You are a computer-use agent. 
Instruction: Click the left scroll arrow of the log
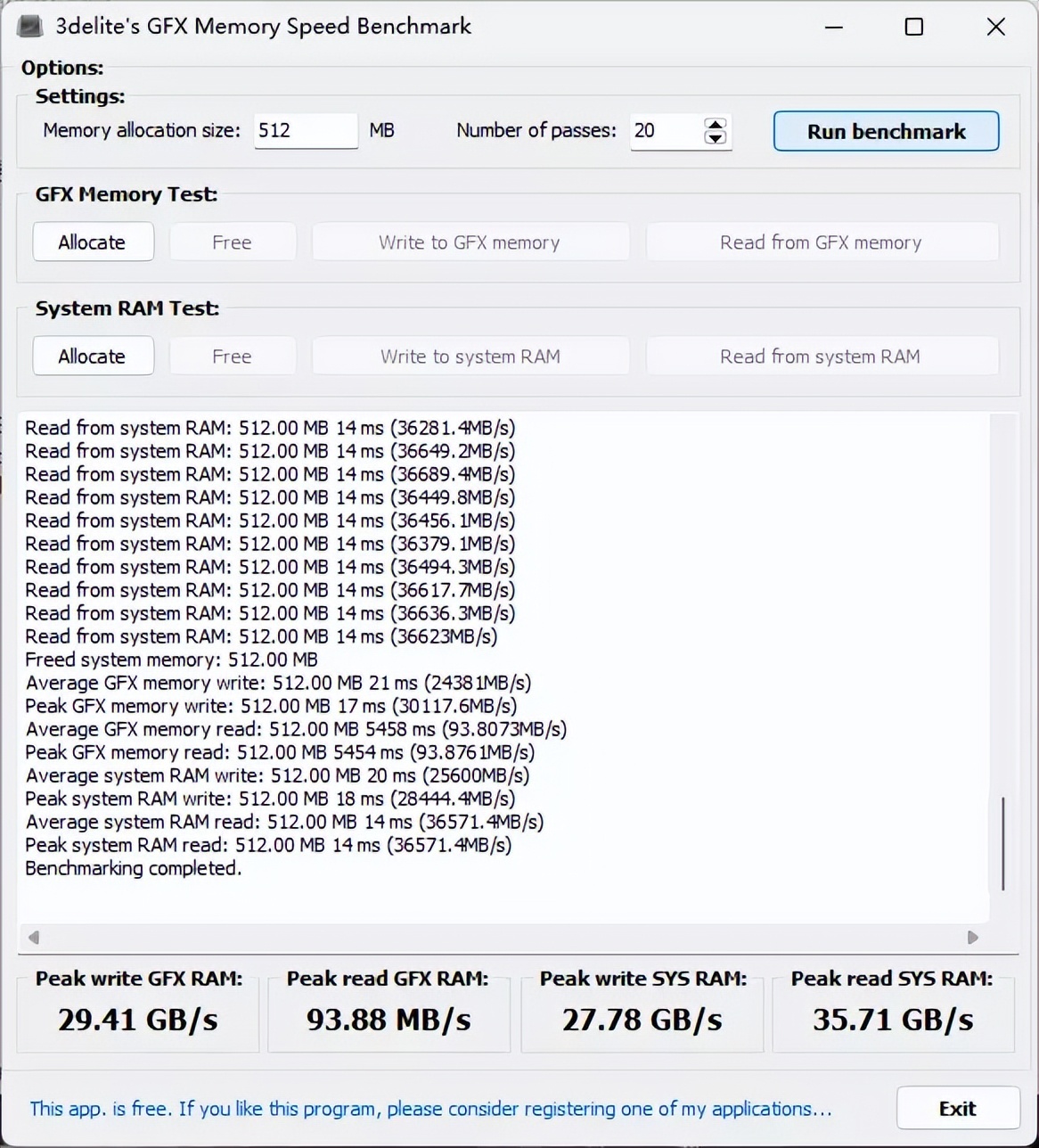coord(34,938)
